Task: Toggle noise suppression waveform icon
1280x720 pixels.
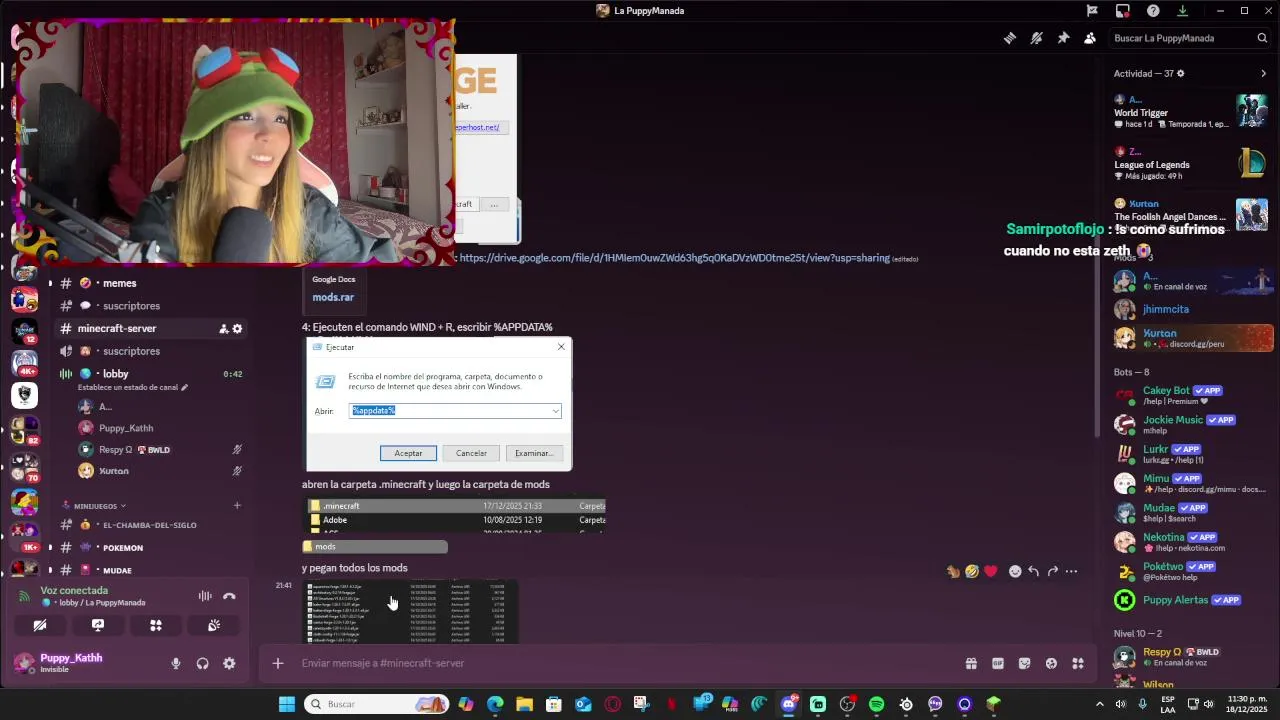Action: point(205,596)
